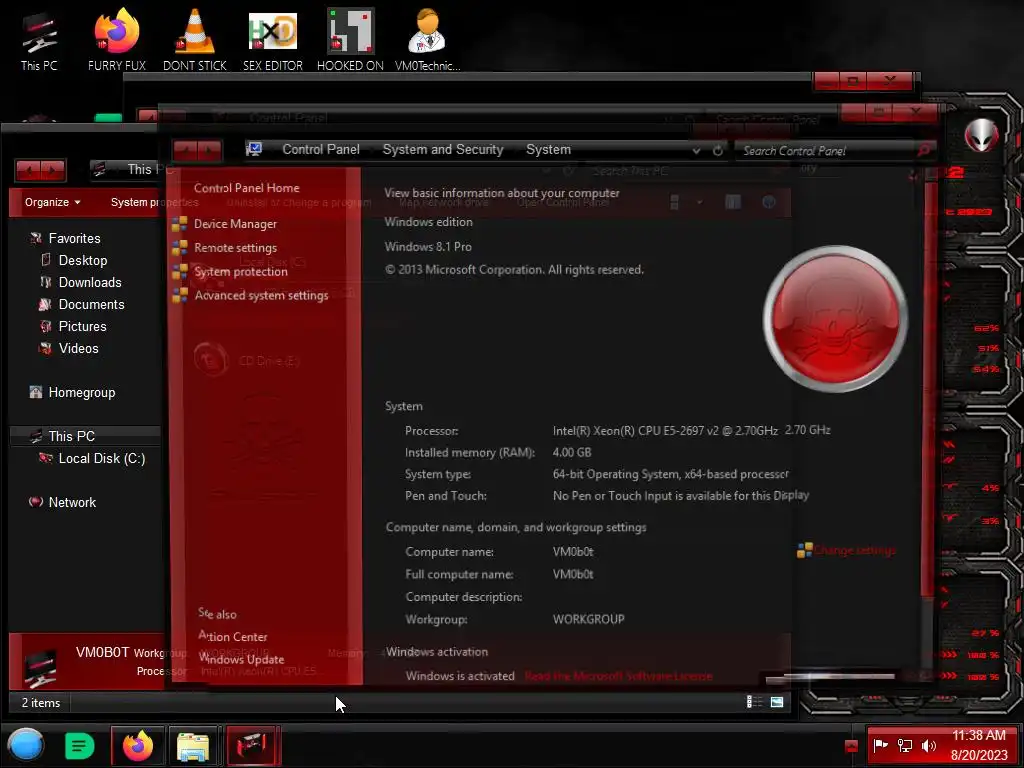Open the address bar history dropdown

coord(696,151)
